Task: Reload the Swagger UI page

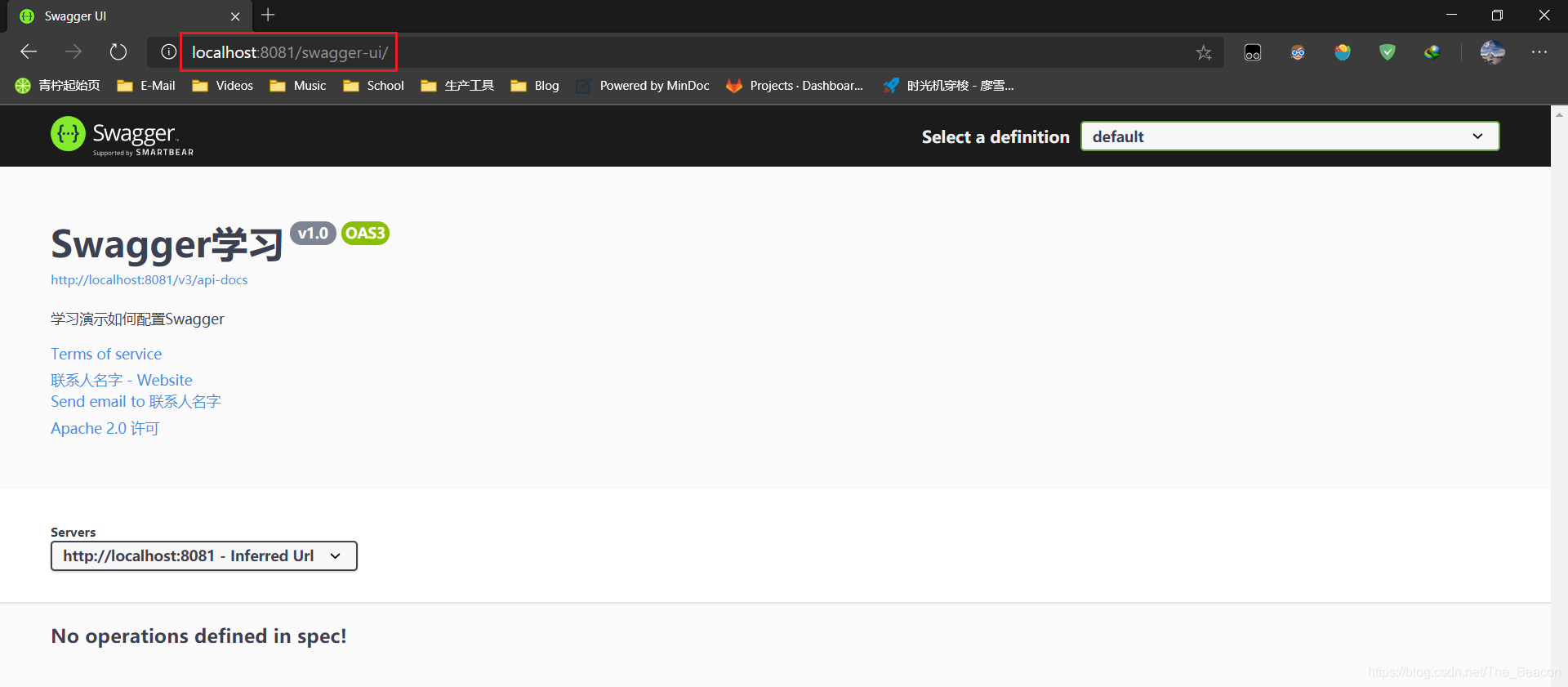Action: [118, 52]
